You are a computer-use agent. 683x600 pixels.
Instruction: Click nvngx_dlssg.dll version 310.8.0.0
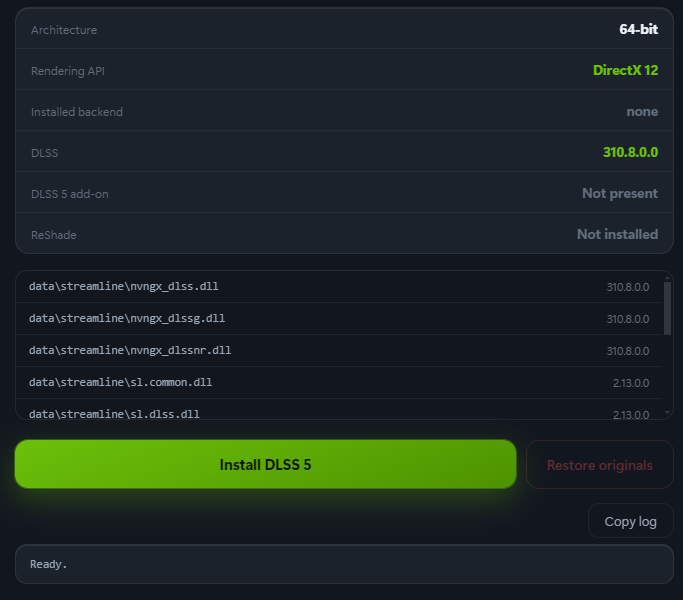[628, 319]
